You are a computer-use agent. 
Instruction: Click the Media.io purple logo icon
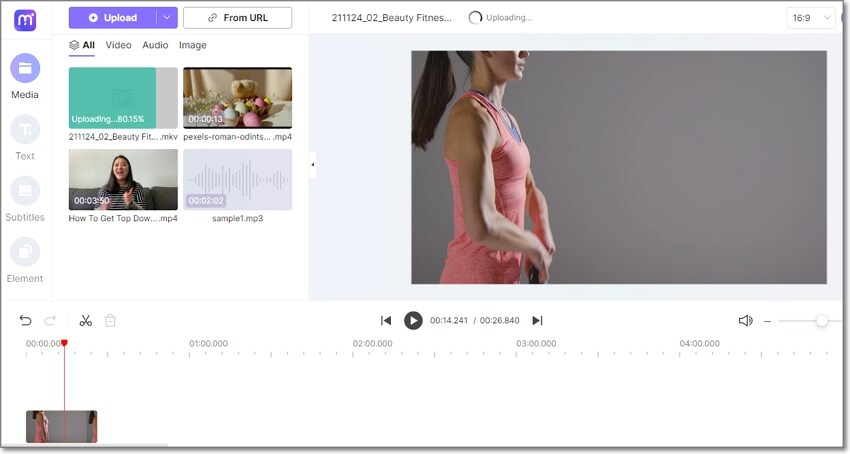click(25, 20)
